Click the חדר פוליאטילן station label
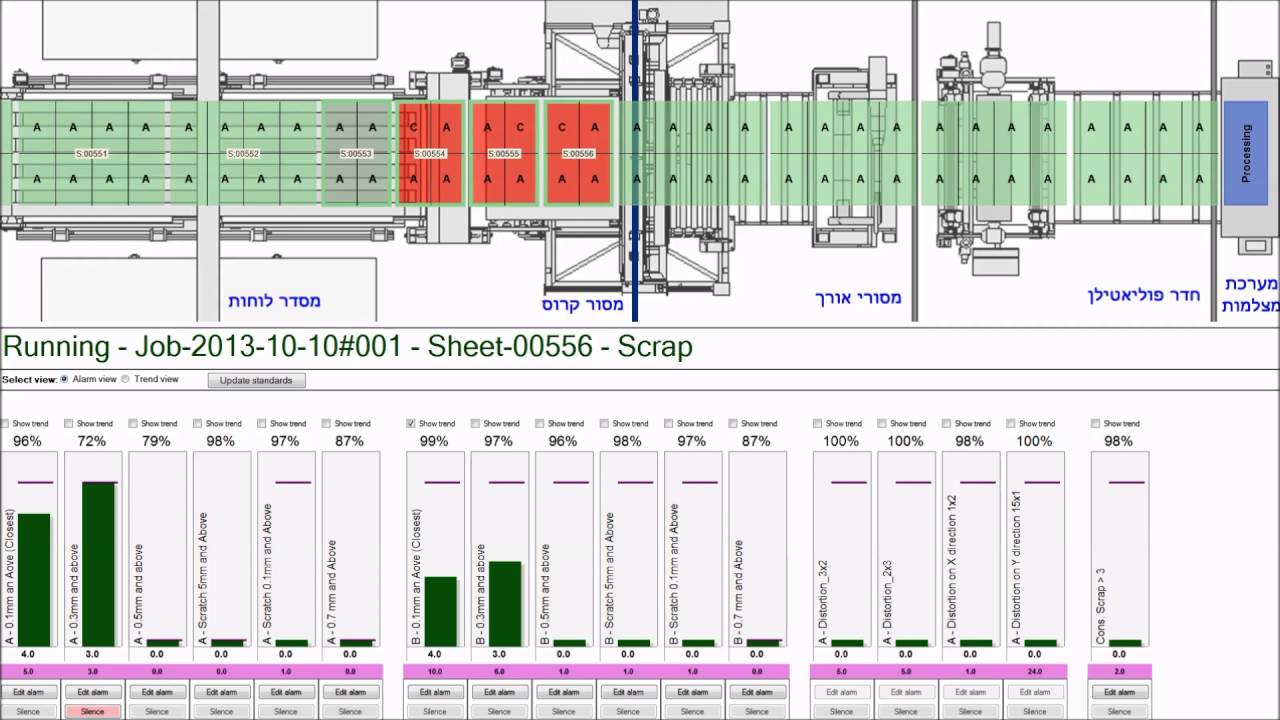The image size is (1280, 720). tap(1144, 295)
